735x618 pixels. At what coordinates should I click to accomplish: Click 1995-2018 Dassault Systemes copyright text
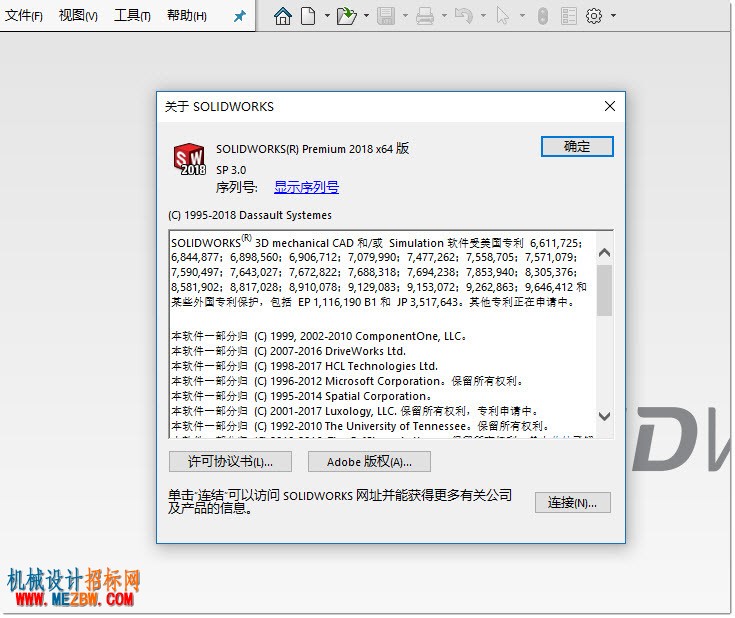(x=250, y=215)
